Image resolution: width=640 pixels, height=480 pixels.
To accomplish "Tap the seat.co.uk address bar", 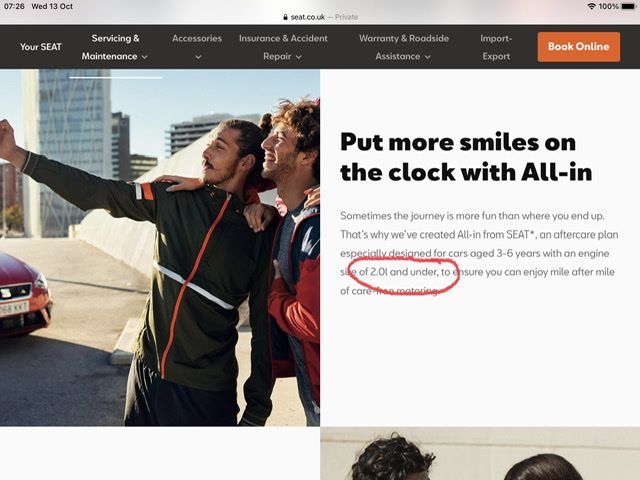I will pos(320,17).
